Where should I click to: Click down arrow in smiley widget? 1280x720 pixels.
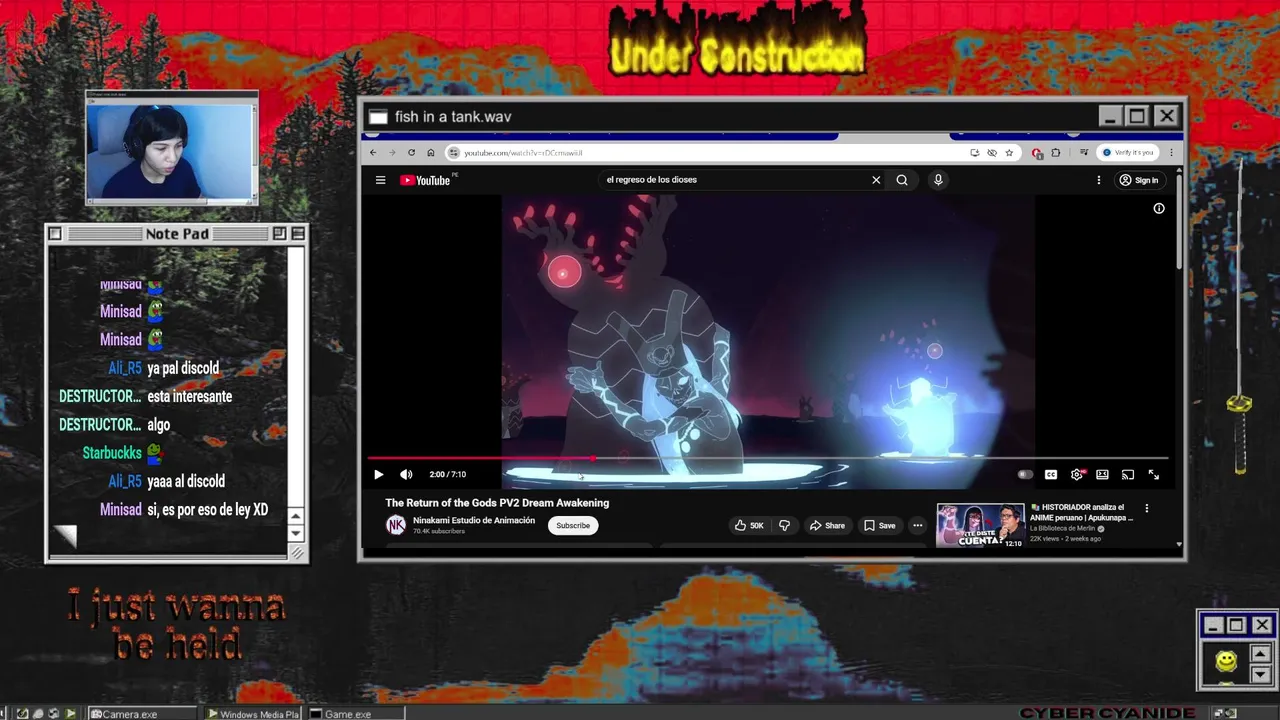[x=1260, y=674]
